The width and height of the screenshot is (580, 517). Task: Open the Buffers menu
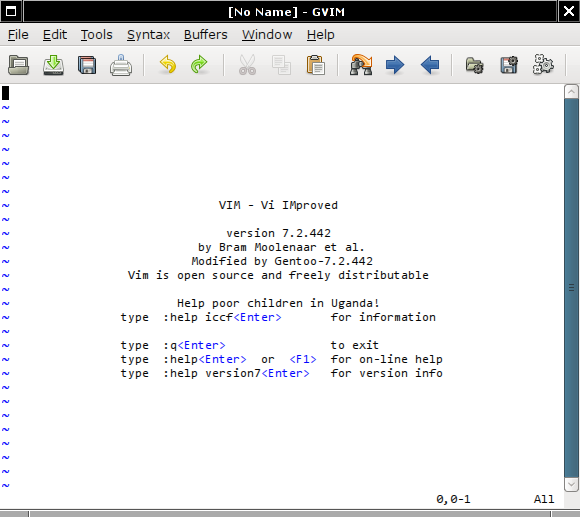[206, 35]
